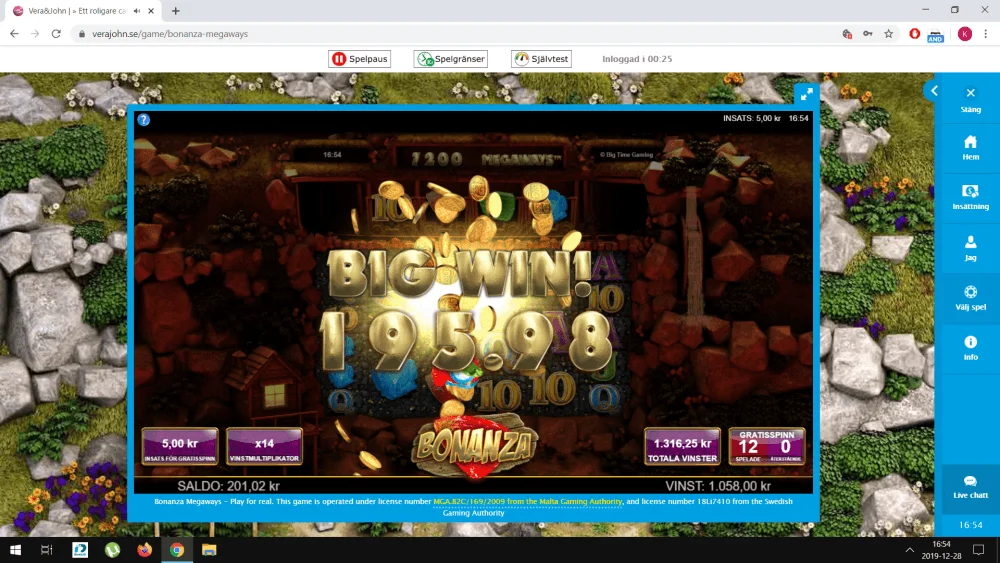
Task: Open the game help question mark
Action: (143, 120)
